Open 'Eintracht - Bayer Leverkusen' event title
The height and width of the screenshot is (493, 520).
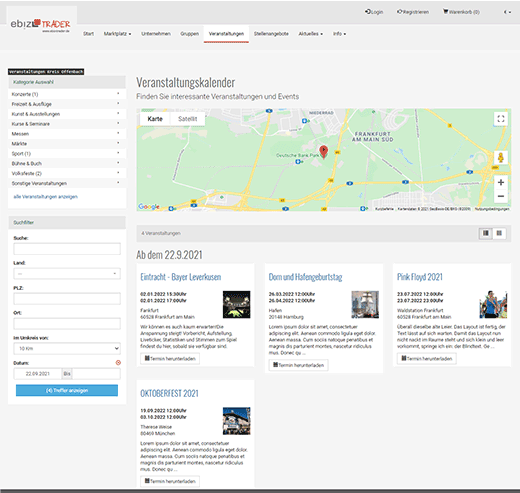coord(181,277)
